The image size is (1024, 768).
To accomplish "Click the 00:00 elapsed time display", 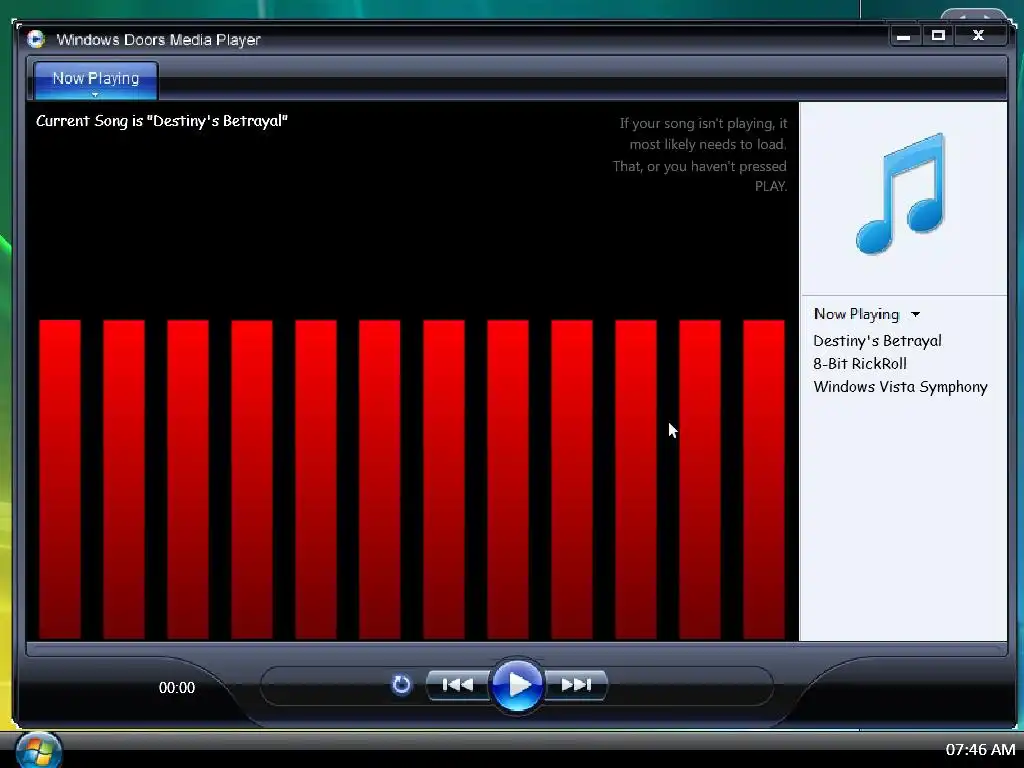I will (x=176, y=687).
